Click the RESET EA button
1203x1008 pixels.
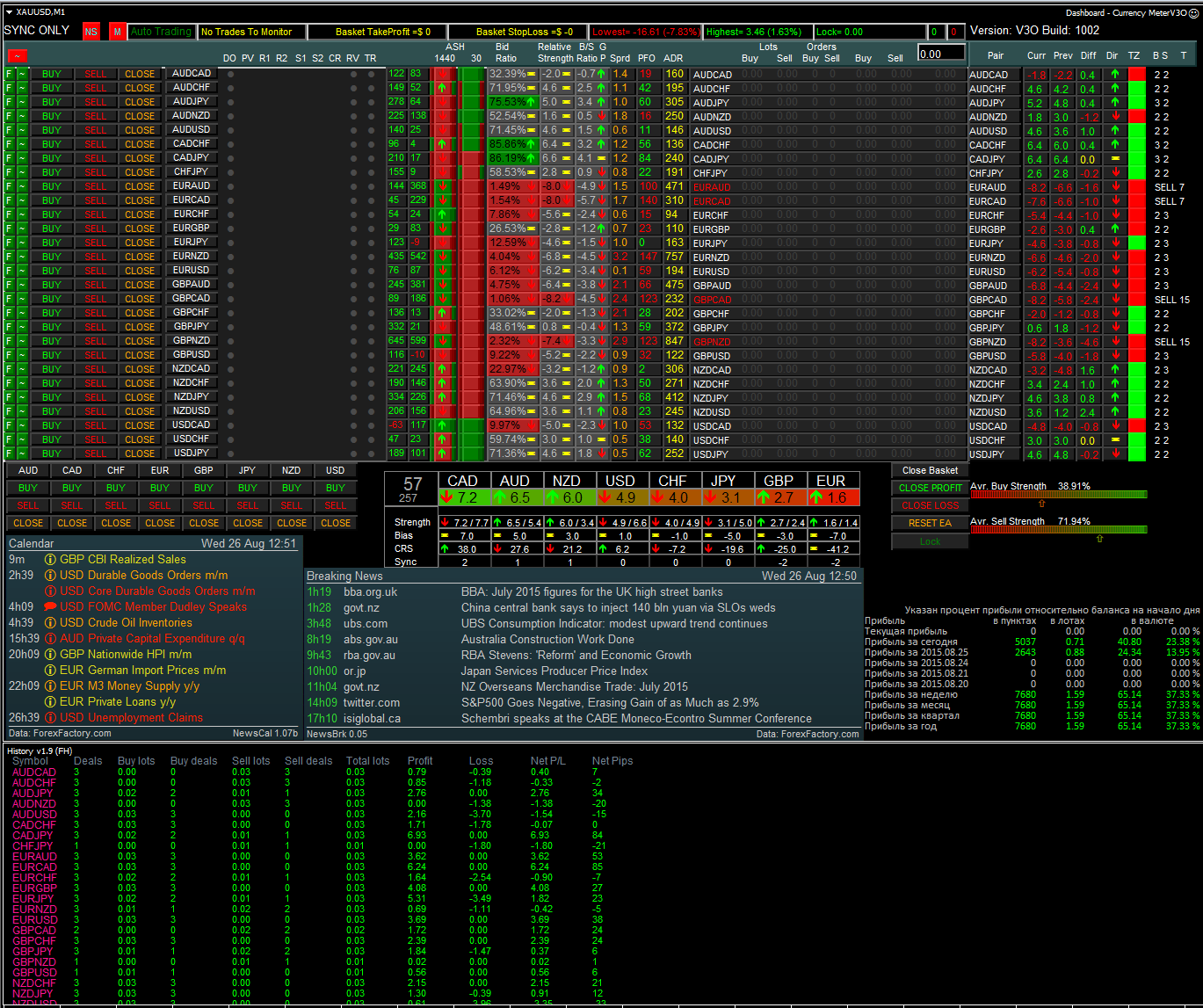pyautogui.click(x=930, y=523)
